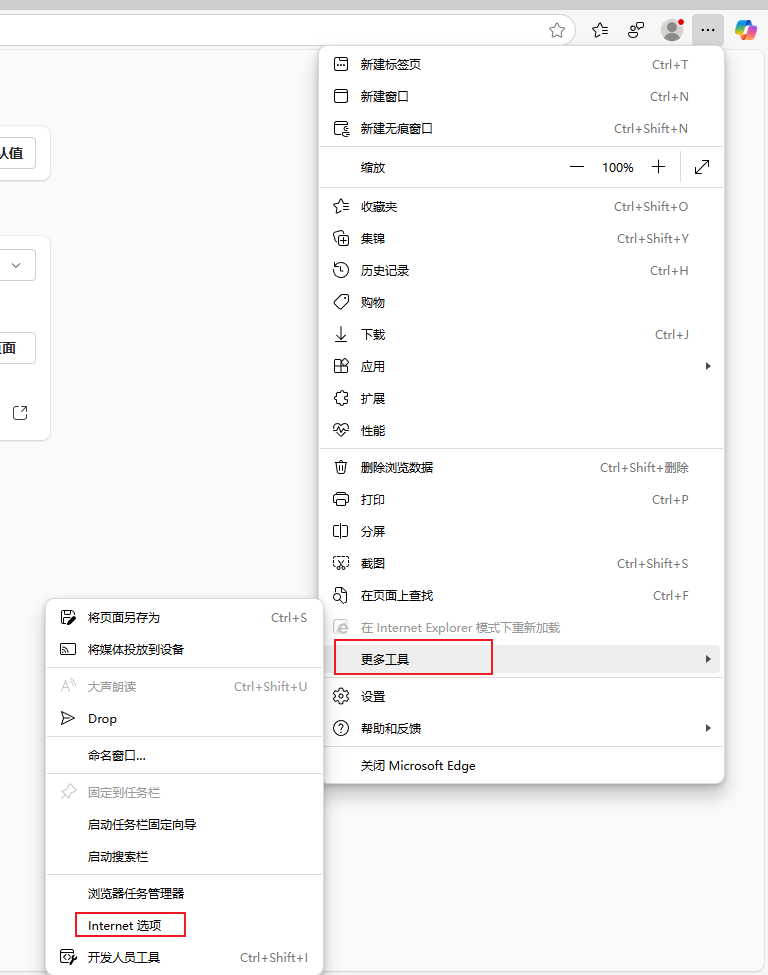This screenshot has height=975, width=768.
Task: Click the 帮助和反馈 question mark icon
Action: (341, 728)
